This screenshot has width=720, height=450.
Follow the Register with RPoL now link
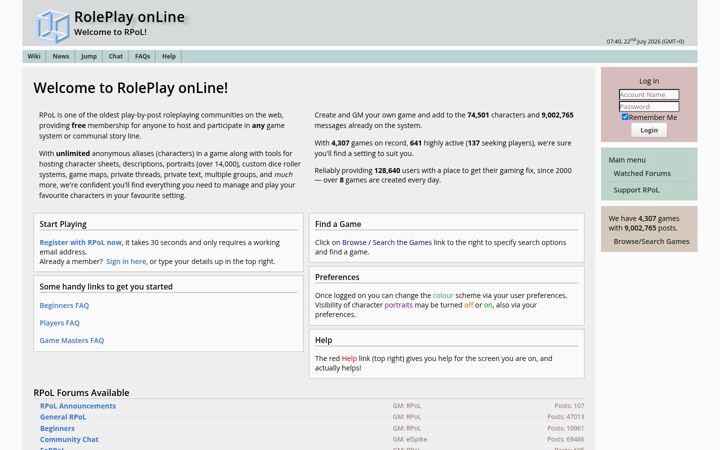pyautogui.click(x=81, y=242)
